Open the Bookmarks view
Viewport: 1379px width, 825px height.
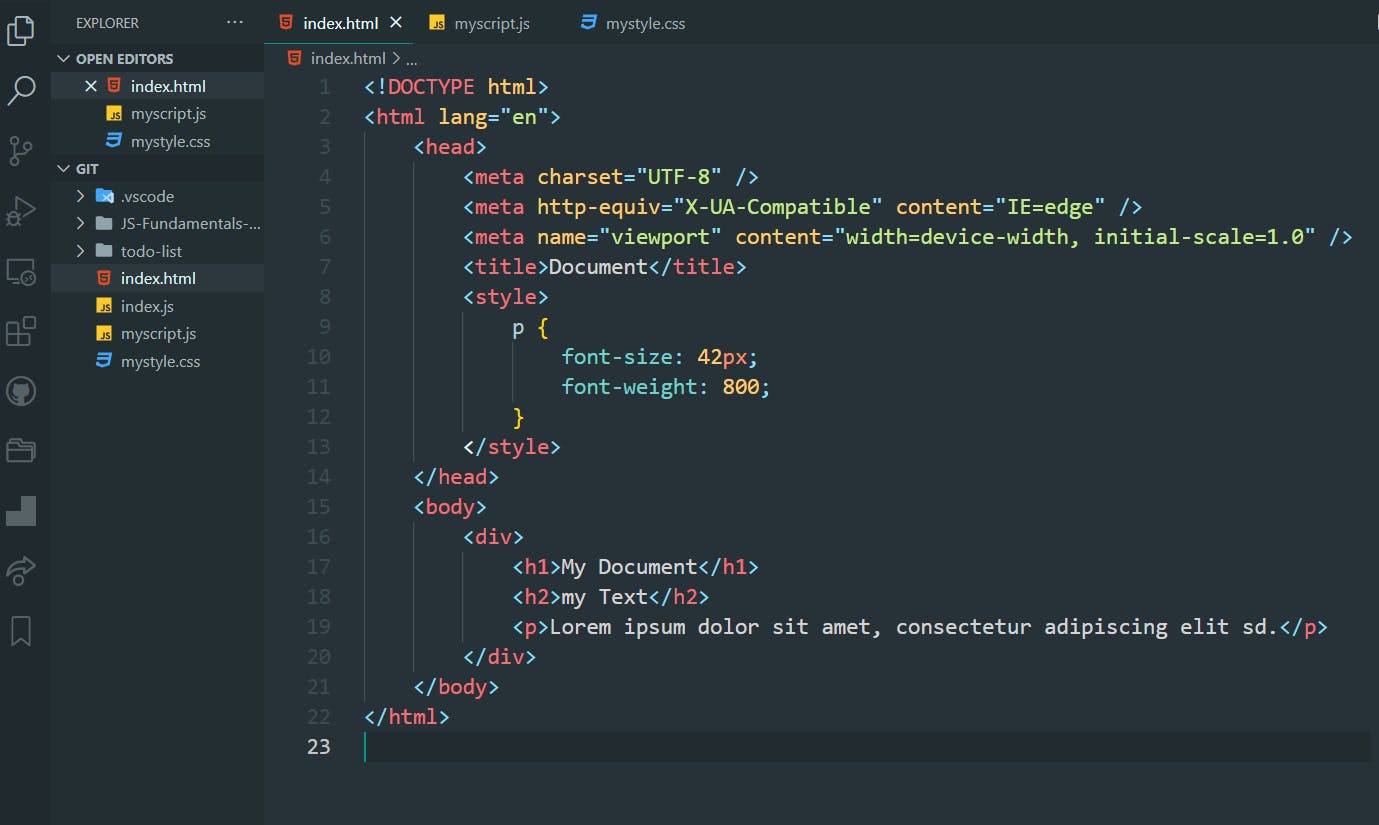[21, 631]
